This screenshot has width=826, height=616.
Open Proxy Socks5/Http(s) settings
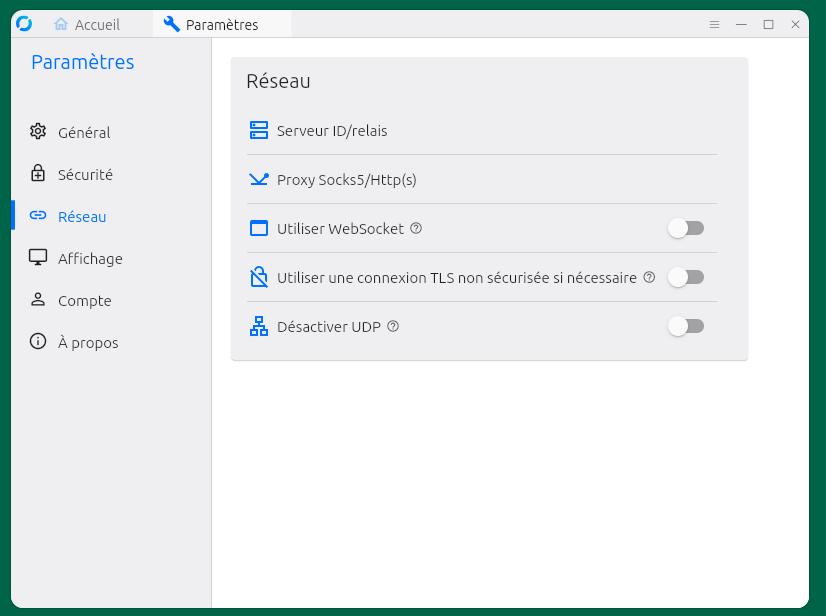click(482, 179)
